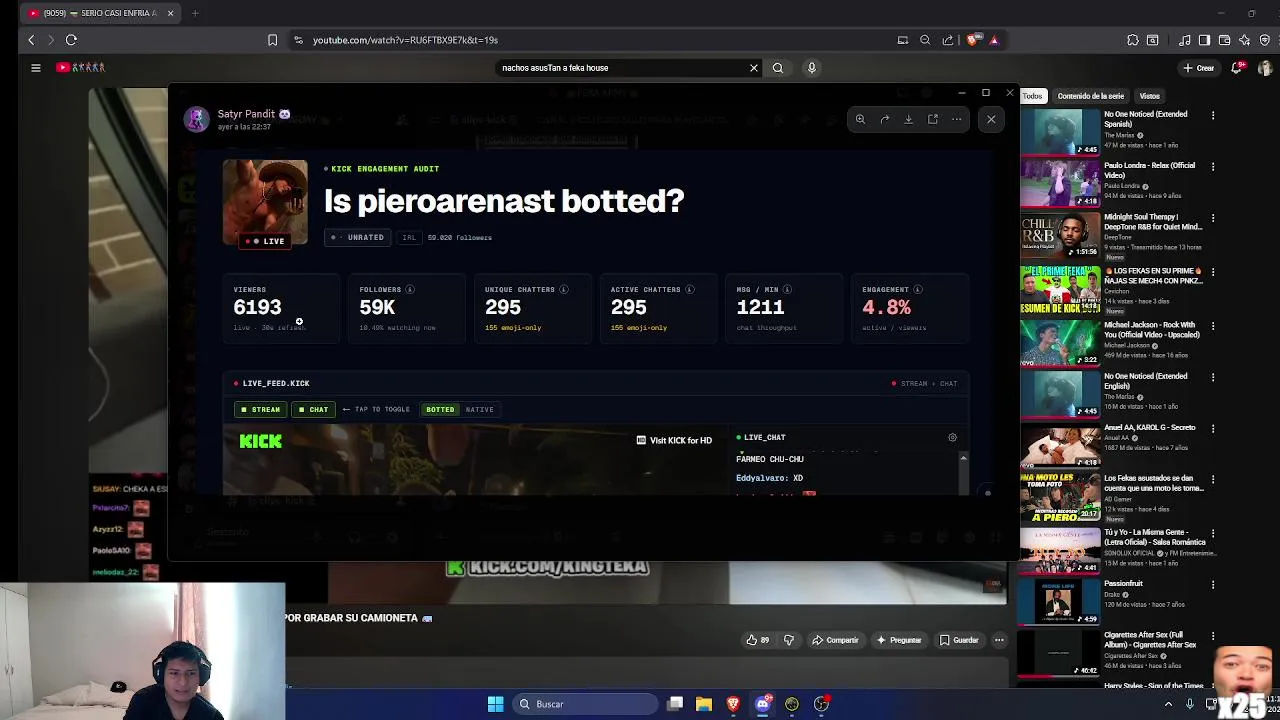The image size is (1280, 720).
Task: Go back in browser history
Action: coord(31,40)
